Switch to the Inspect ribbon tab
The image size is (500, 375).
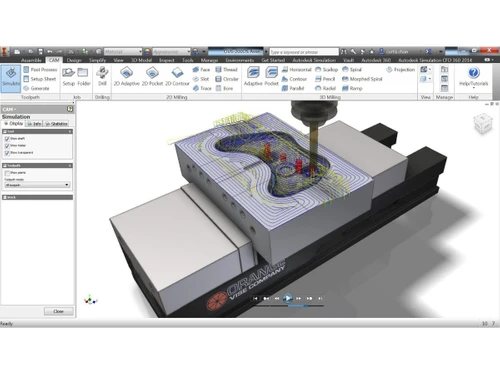point(167,60)
